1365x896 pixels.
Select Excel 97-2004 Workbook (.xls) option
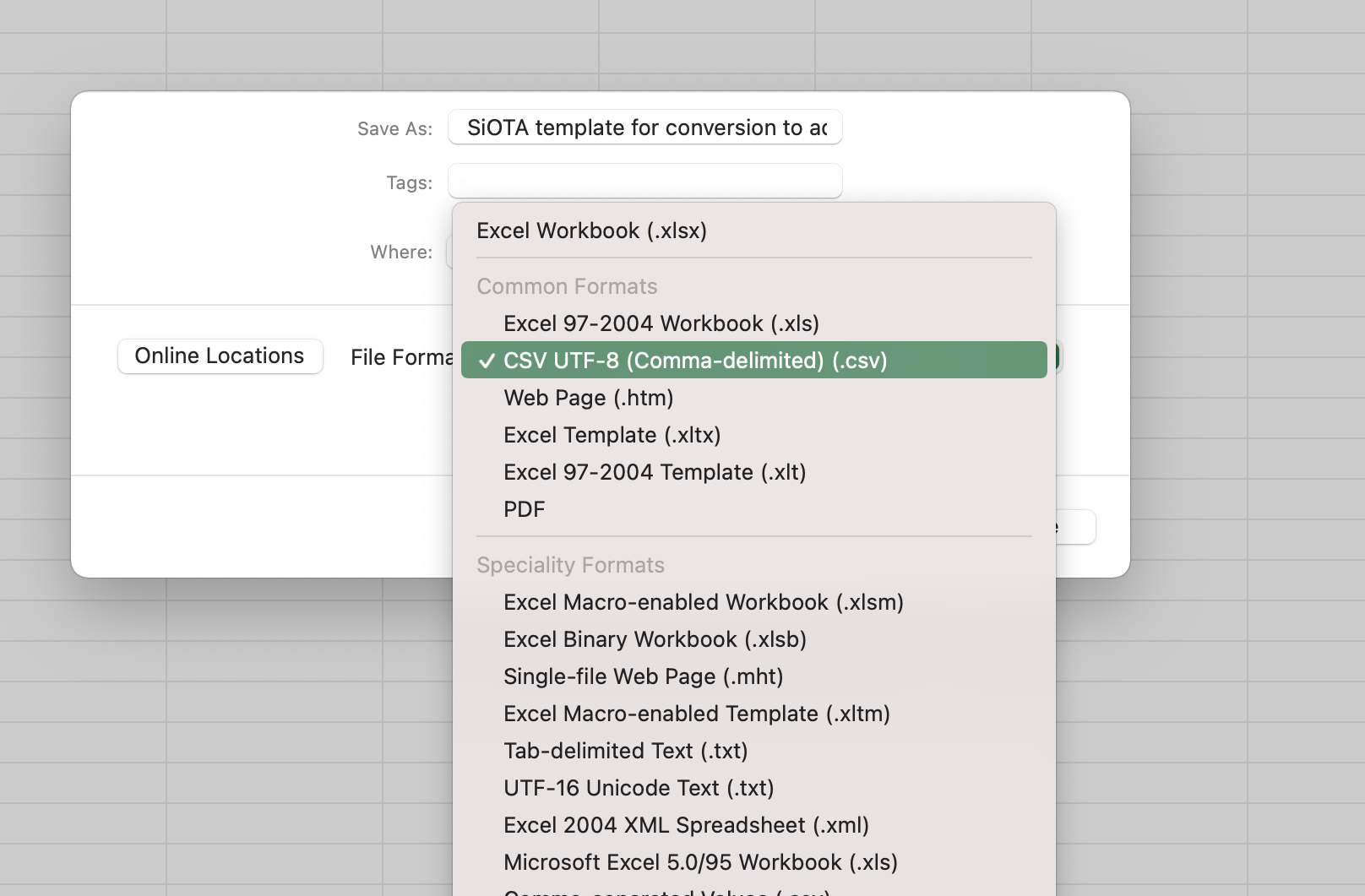click(x=661, y=323)
